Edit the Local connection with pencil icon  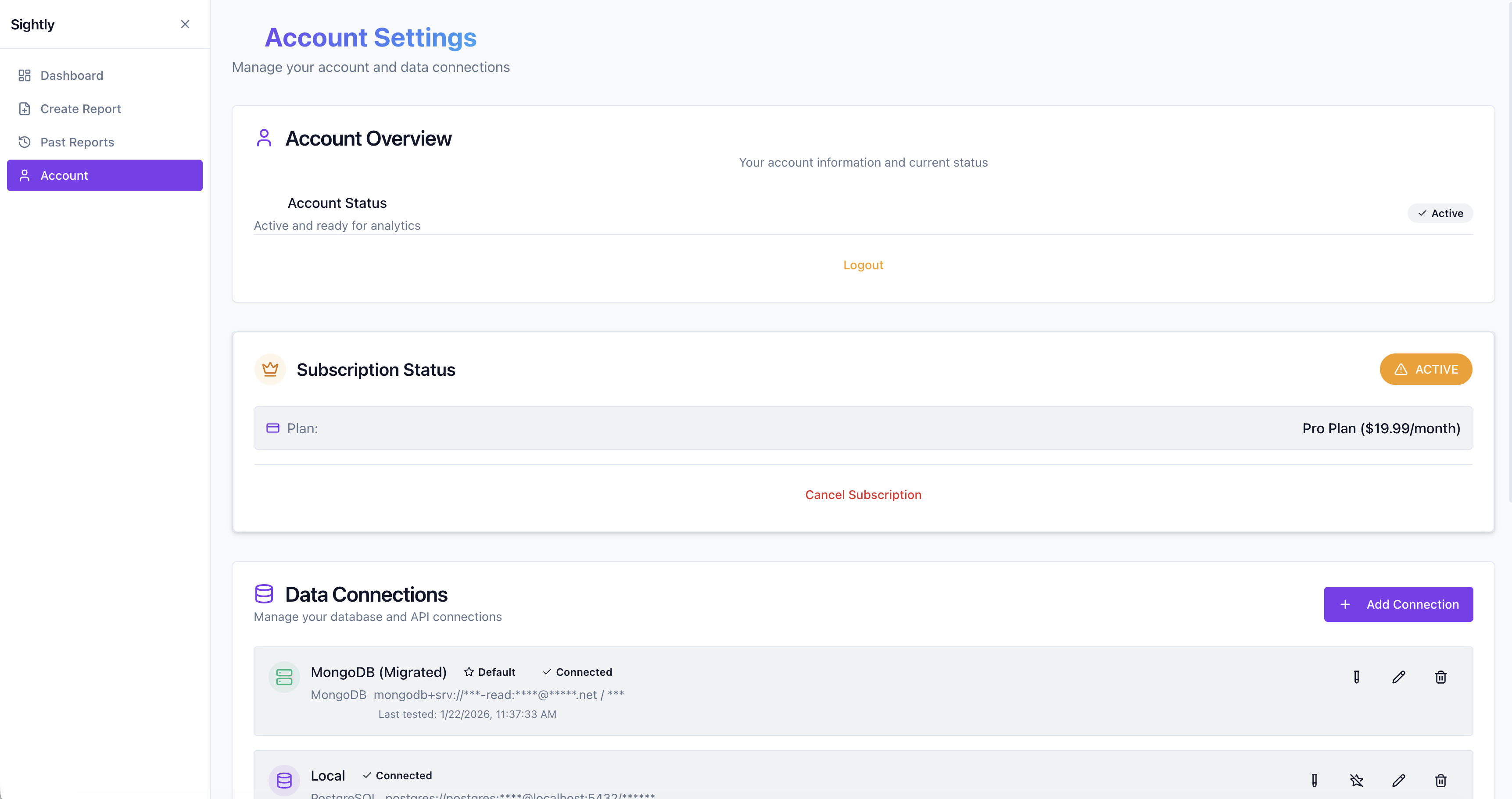[x=1399, y=780]
